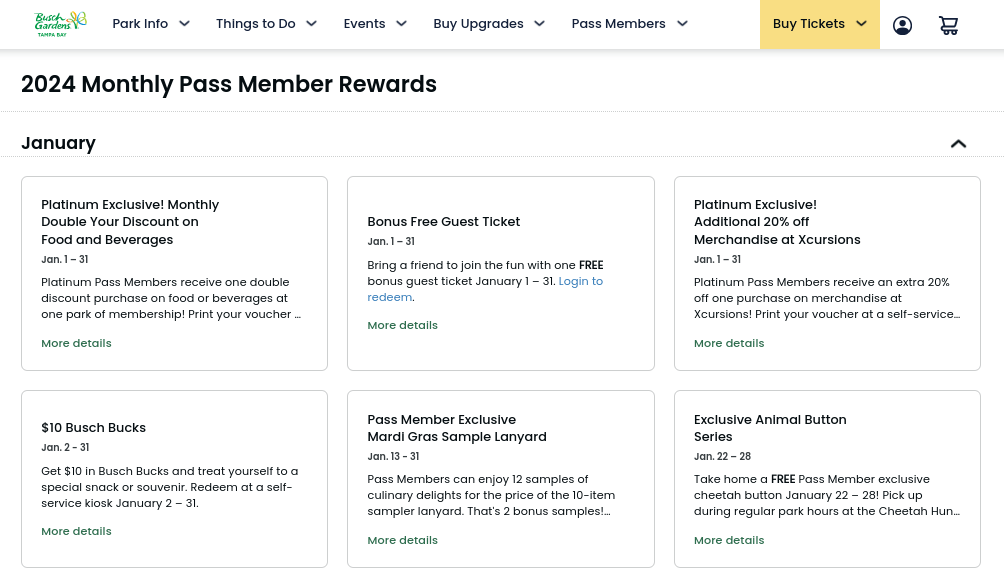The height and width of the screenshot is (580, 1004).
Task: Open the user account icon
Action: pyautogui.click(x=902, y=25)
